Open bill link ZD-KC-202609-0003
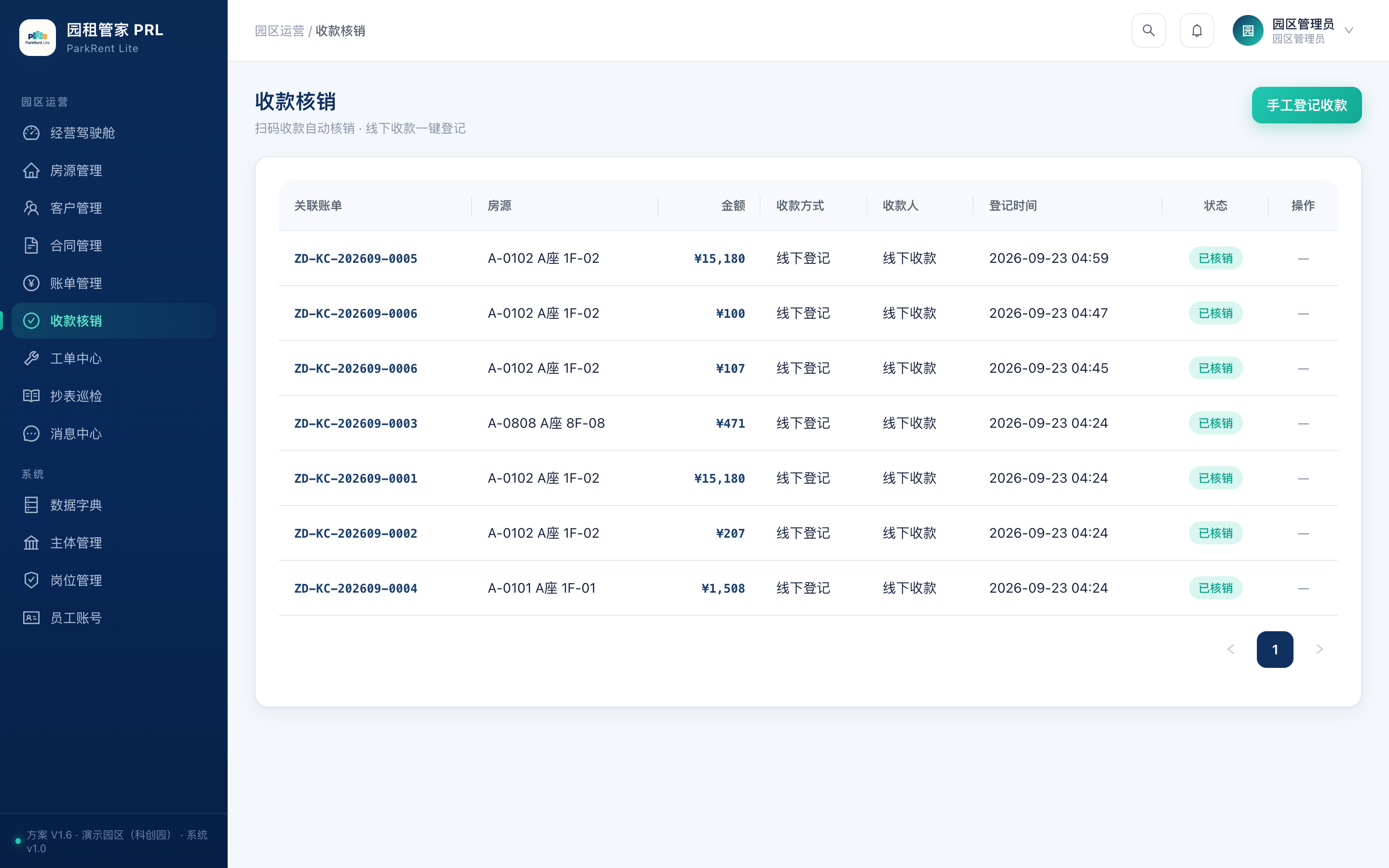This screenshot has width=1389, height=868. tap(356, 424)
